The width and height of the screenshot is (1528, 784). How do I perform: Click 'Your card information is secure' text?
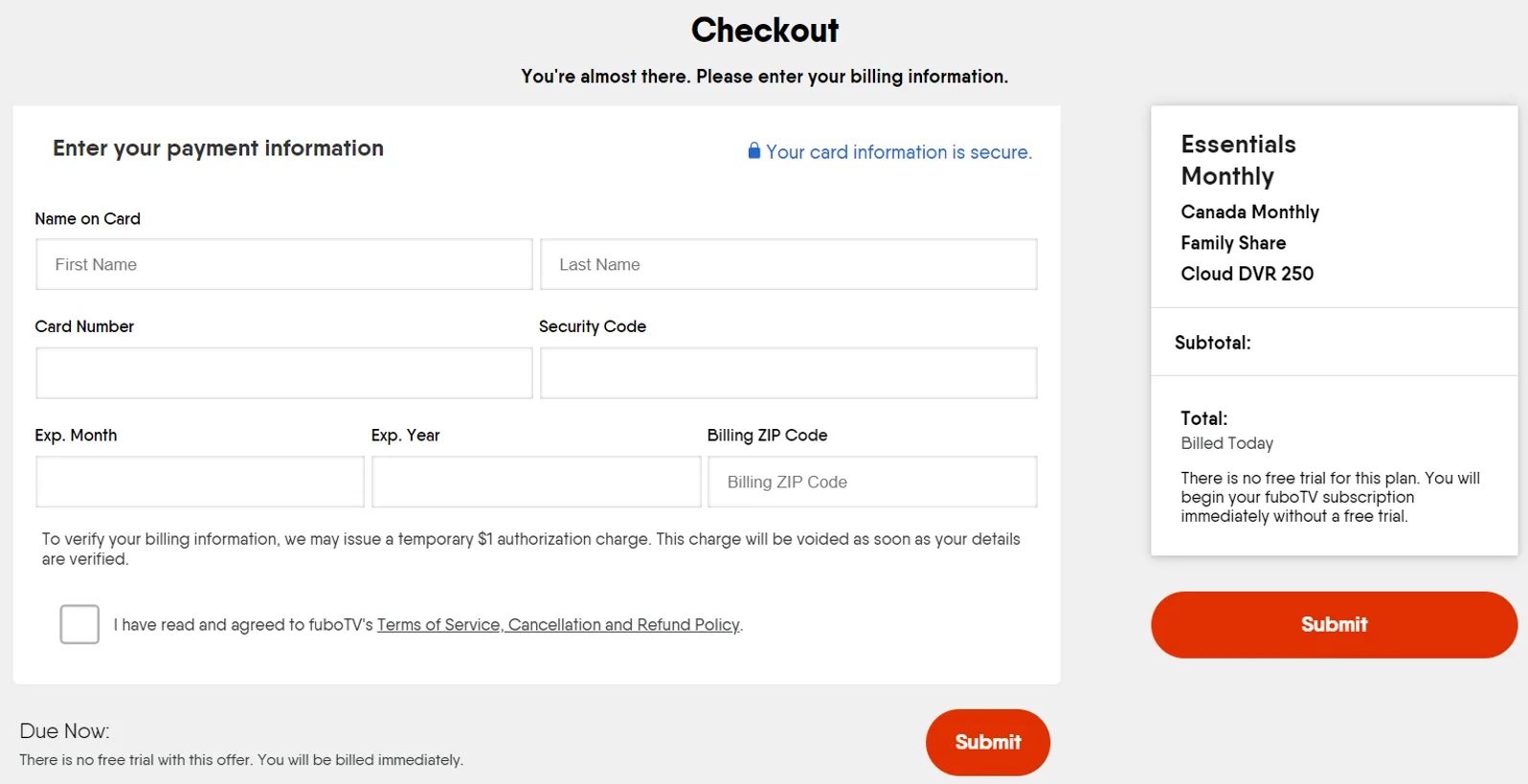coord(898,152)
